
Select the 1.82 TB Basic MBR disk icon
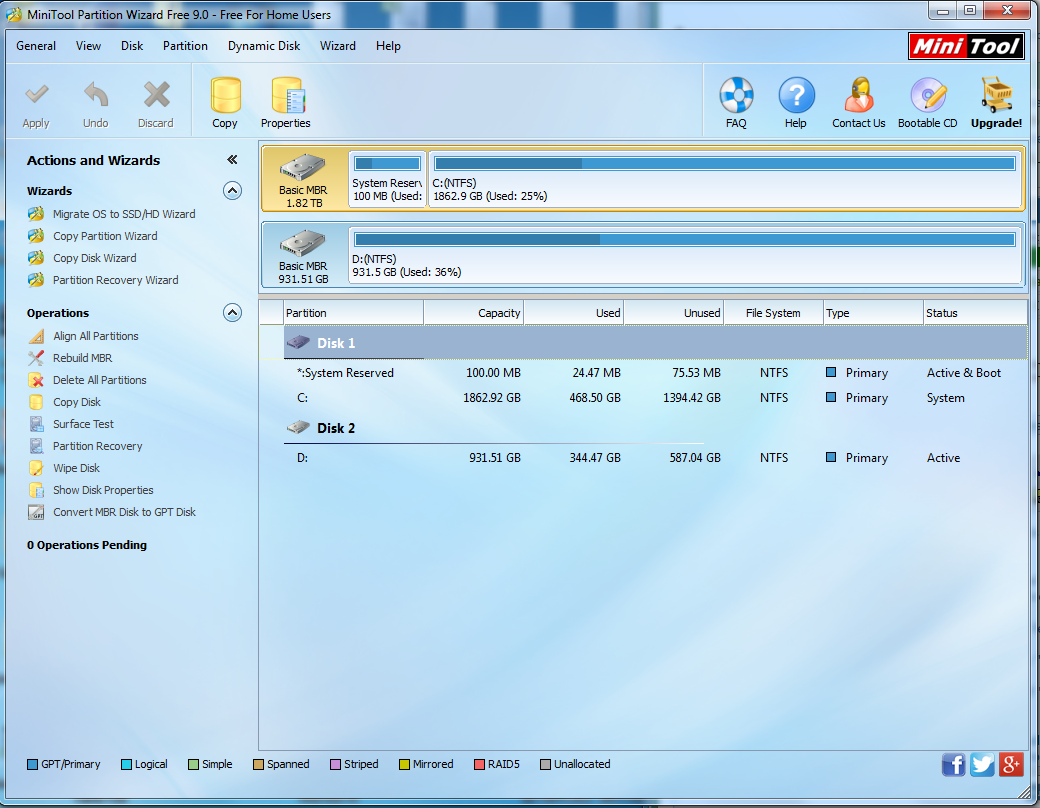[x=303, y=167]
